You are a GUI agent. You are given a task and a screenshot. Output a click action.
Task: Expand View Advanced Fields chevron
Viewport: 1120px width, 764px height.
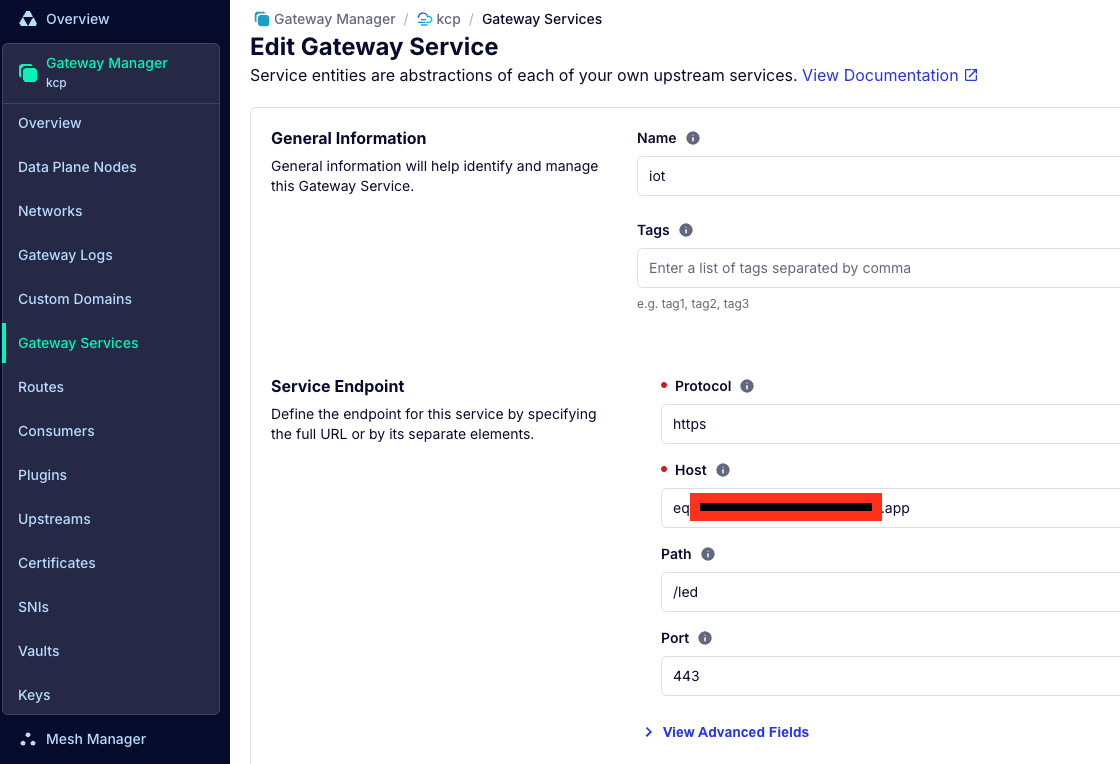click(x=649, y=732)
